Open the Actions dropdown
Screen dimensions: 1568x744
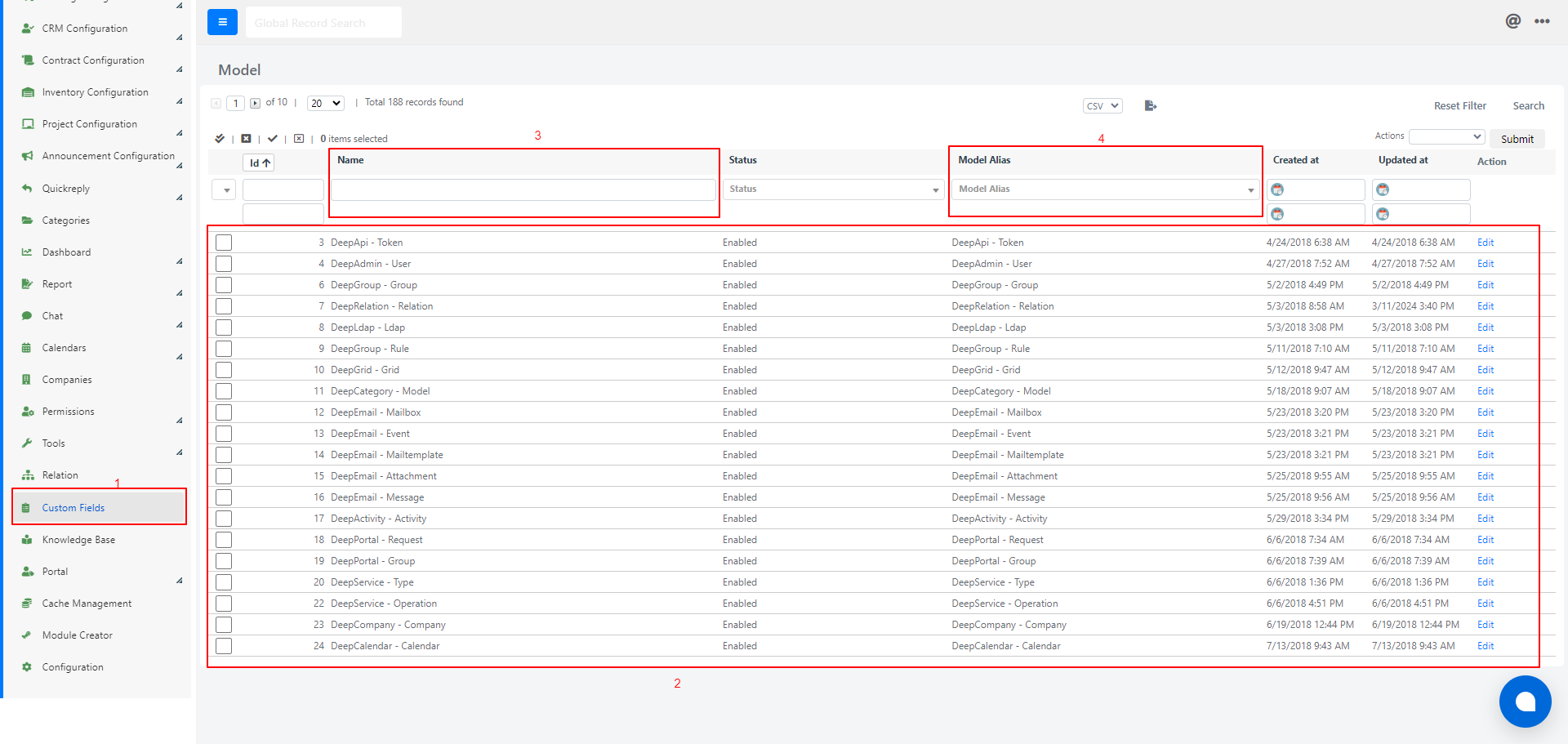[1446, 136]
